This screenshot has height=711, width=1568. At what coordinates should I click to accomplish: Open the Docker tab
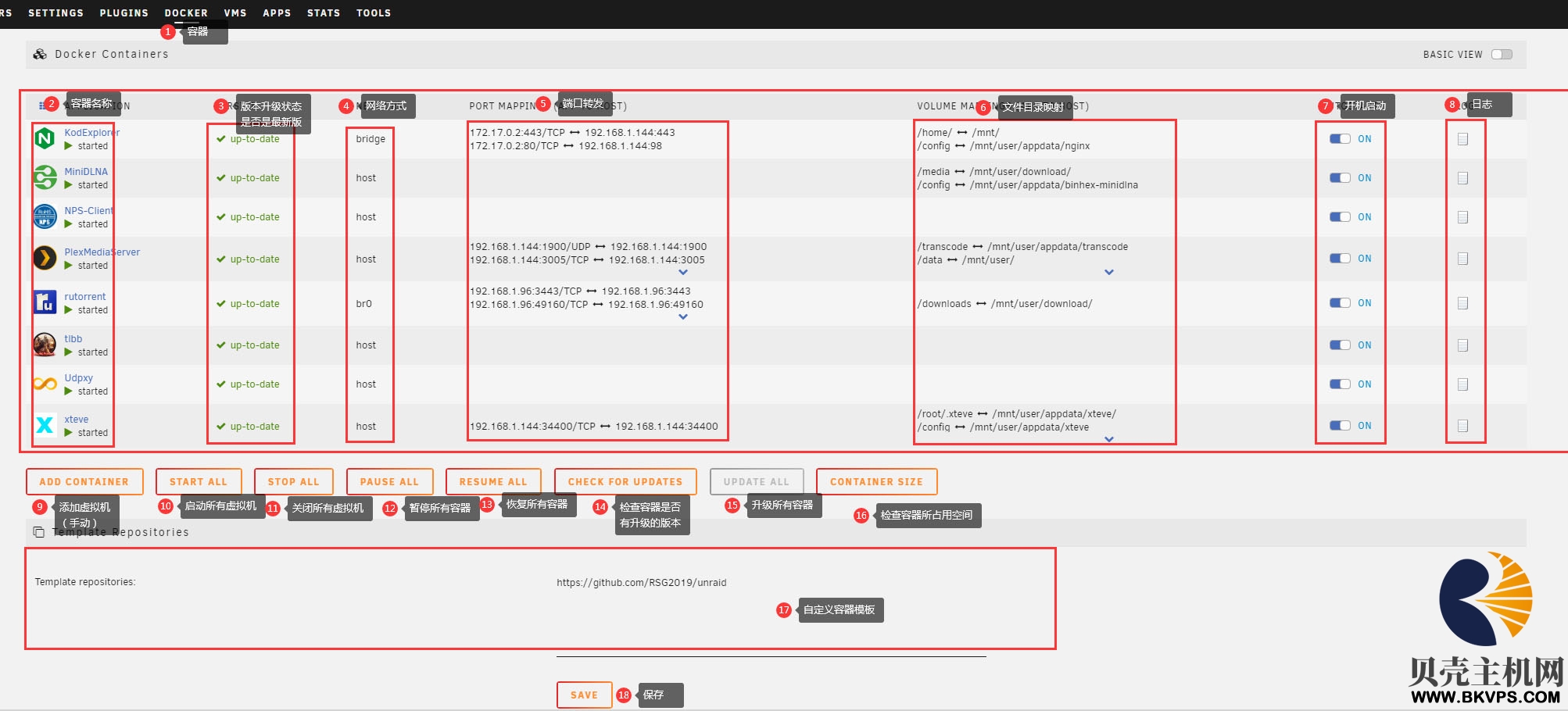point(186,13)
